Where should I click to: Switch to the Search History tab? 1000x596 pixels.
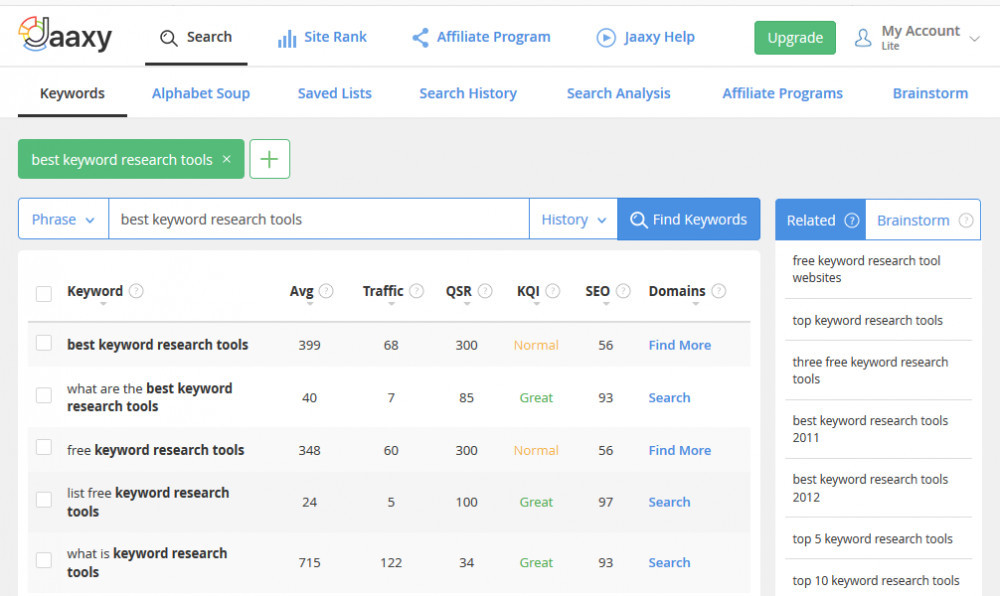coord(468,94)
